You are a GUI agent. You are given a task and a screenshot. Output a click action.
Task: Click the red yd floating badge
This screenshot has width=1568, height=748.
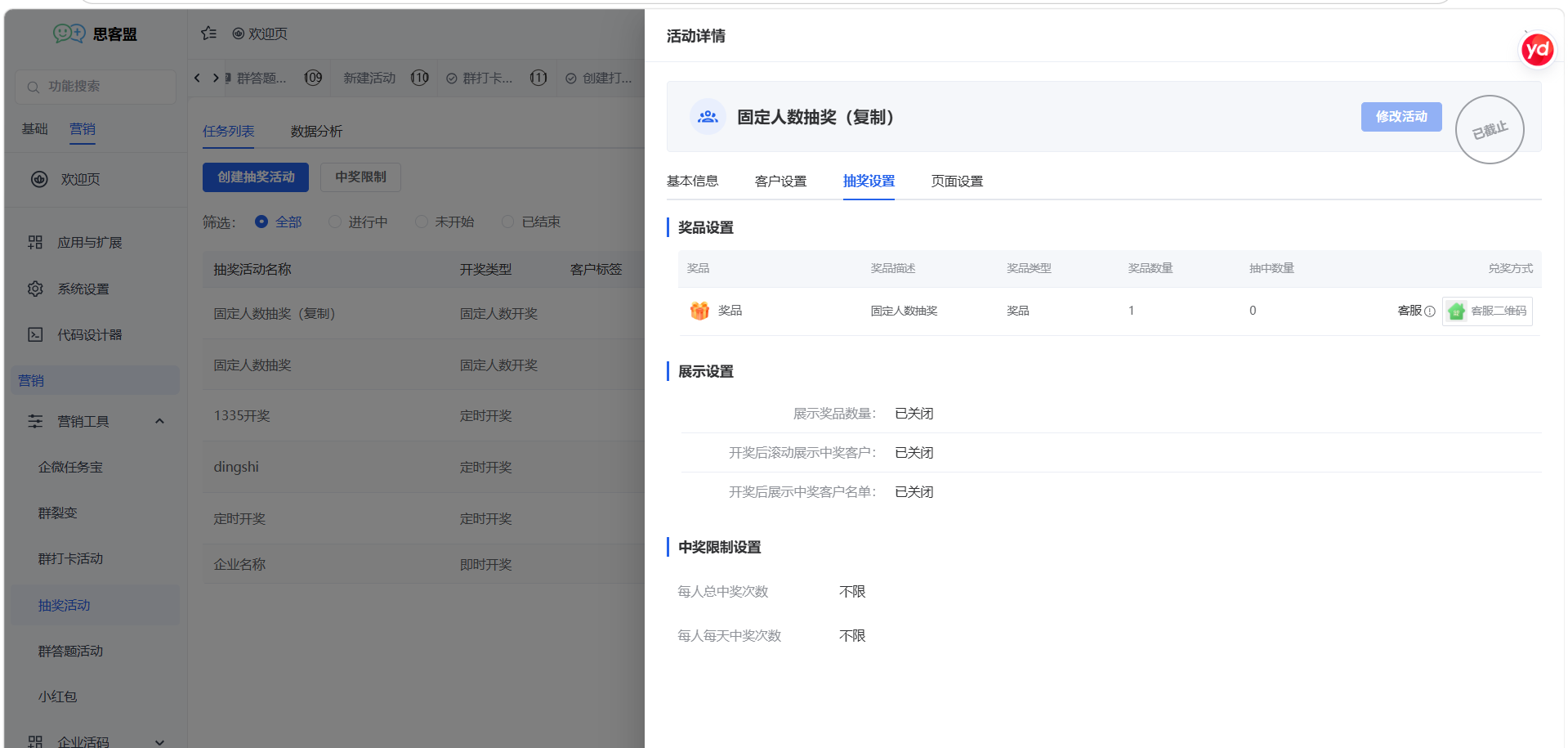pos(1537,50)
